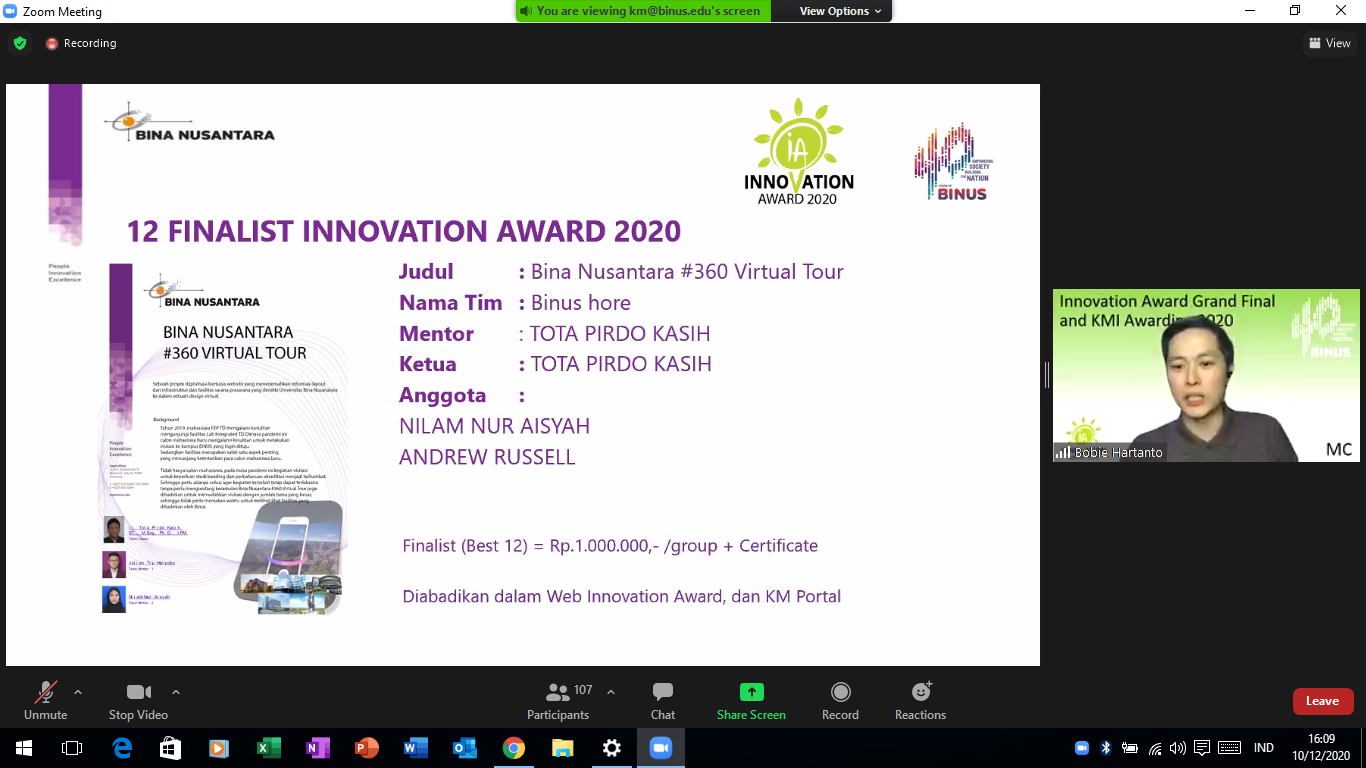Turn off camera with Stop Video
1366x768 pixels.
coord(138,701)
